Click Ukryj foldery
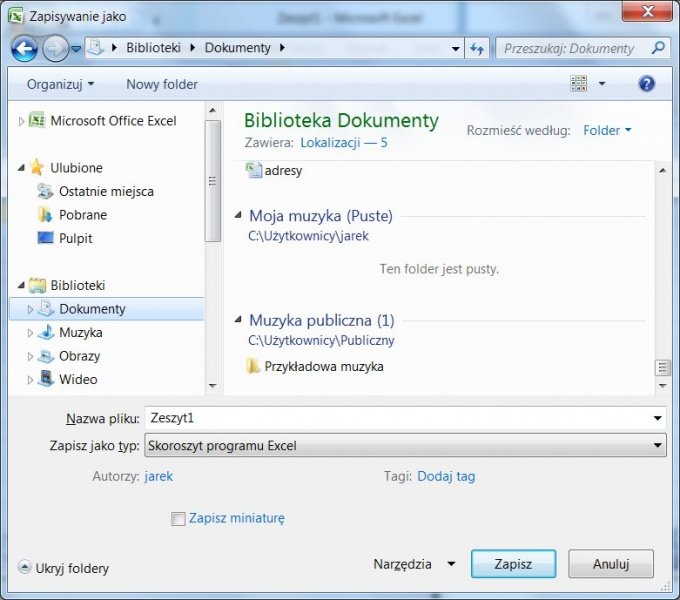This screenshot has height=600, width=680. 64,568
